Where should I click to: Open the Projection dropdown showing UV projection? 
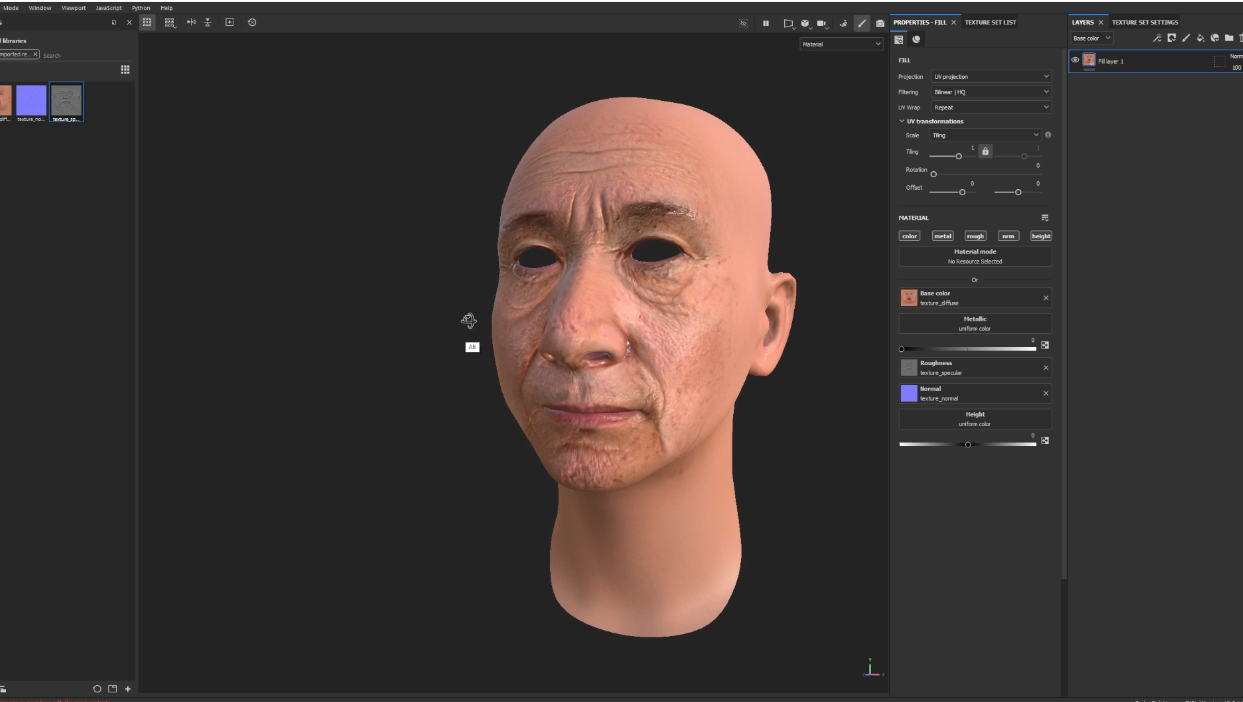(x=990, y=76)
